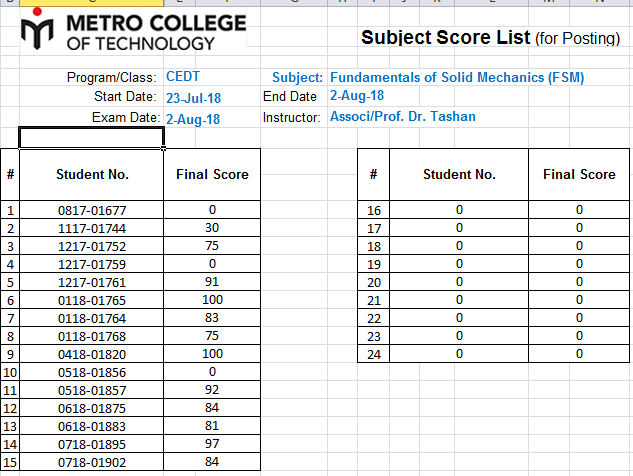The image size is (633, 476).
Task: Select student number 0118-01765
Action: [x=92, y=300]
